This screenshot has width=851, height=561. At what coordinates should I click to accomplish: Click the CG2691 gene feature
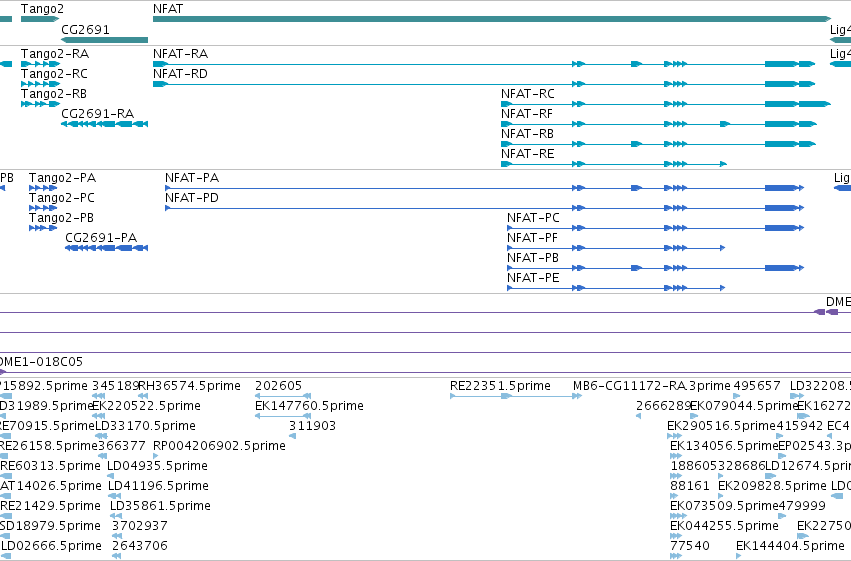(104, 40)
